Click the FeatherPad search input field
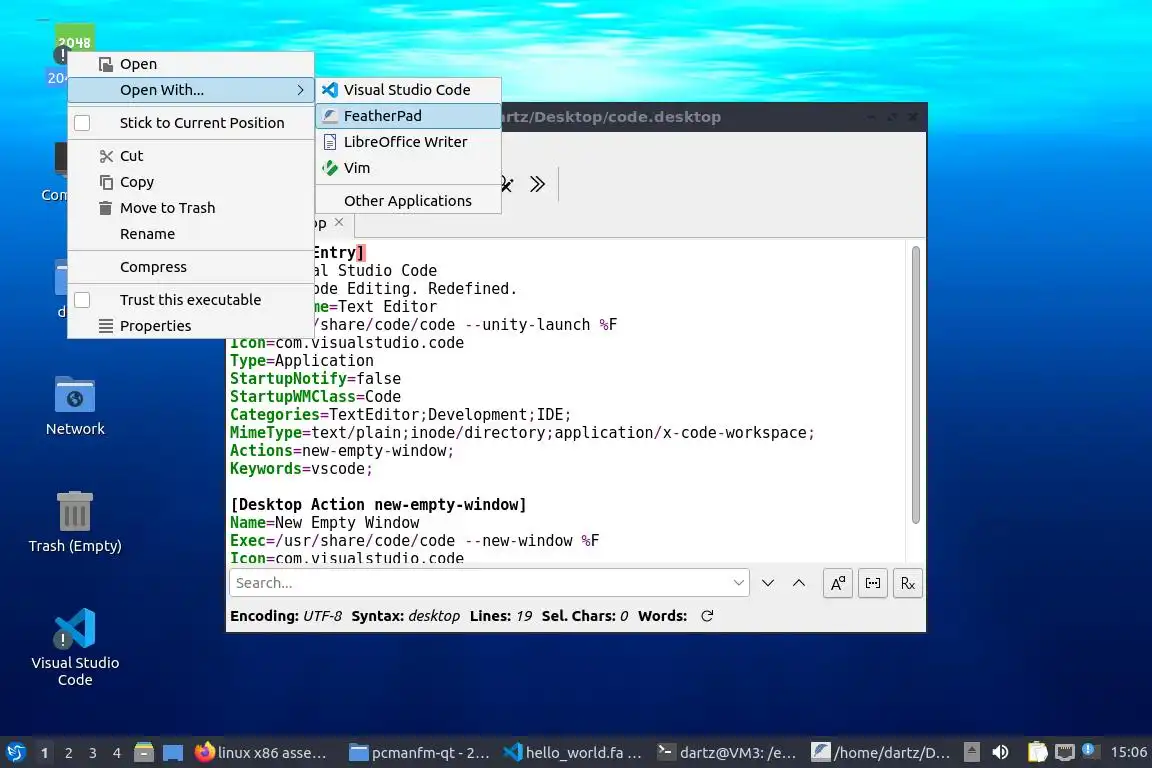Screen dimensions: 1152x768 489,583
